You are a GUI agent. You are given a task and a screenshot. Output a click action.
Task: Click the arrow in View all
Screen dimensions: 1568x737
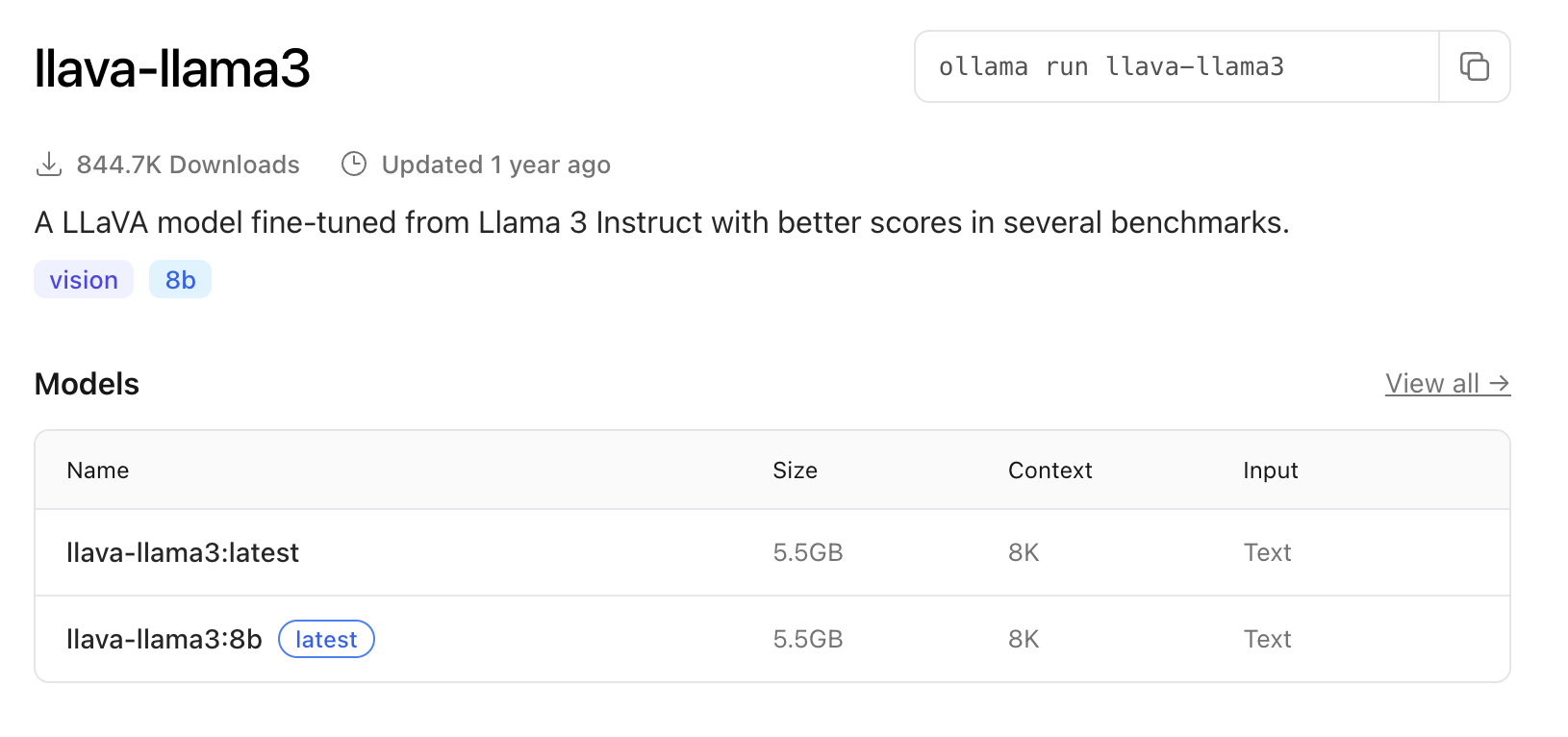click(x=1499, y=384)
